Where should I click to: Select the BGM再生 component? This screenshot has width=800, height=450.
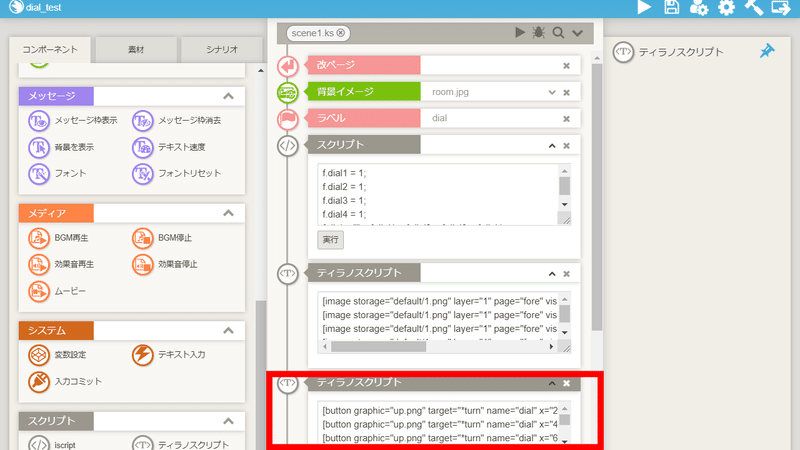(x=58, y=238)
